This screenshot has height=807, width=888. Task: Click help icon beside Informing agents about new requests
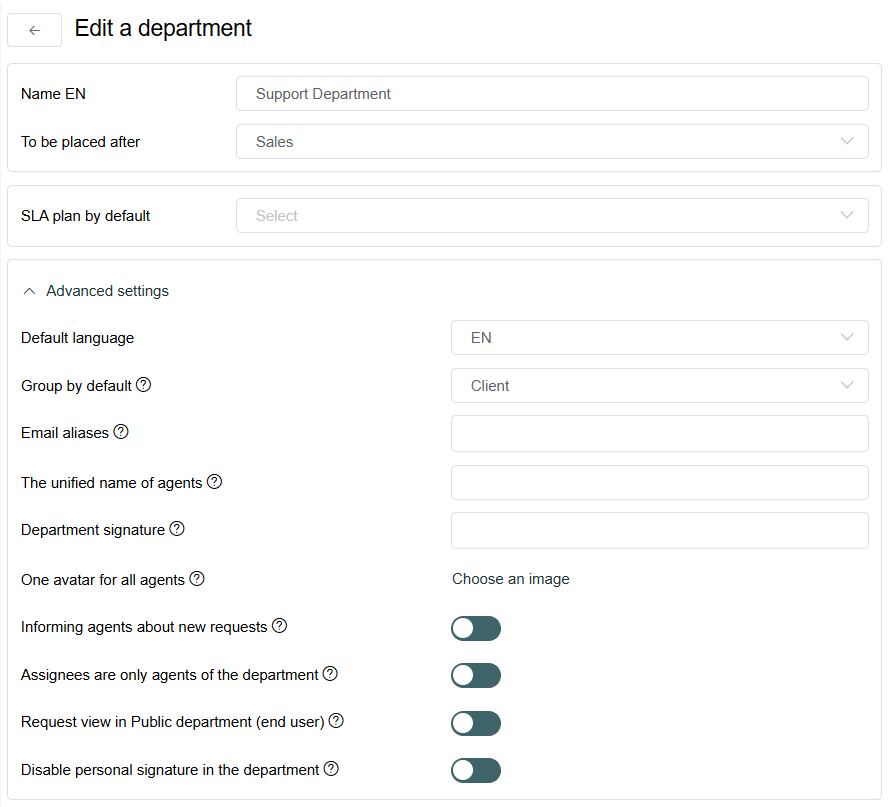[x=280, y=626]
